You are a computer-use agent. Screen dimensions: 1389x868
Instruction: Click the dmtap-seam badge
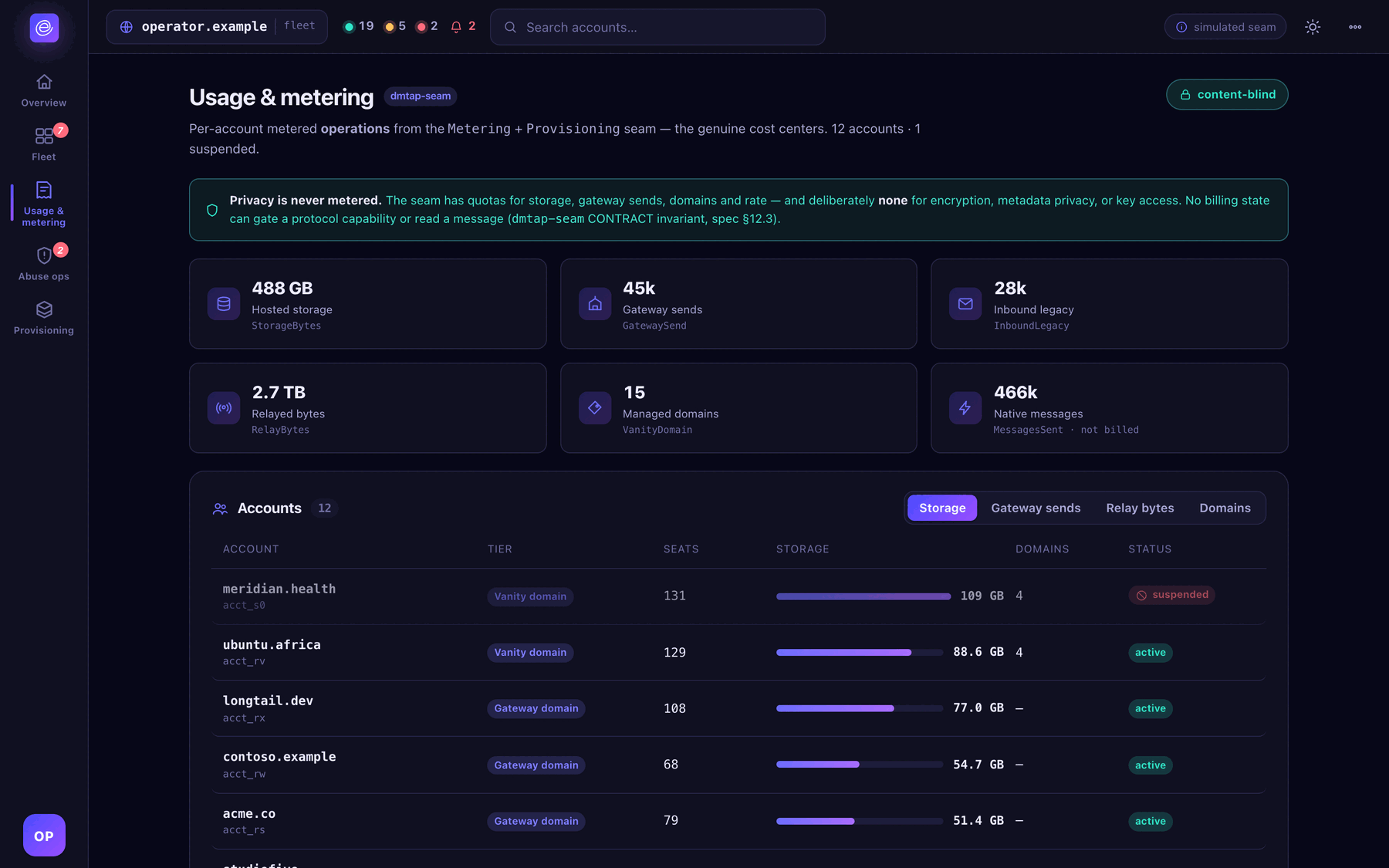click(421, 96)
